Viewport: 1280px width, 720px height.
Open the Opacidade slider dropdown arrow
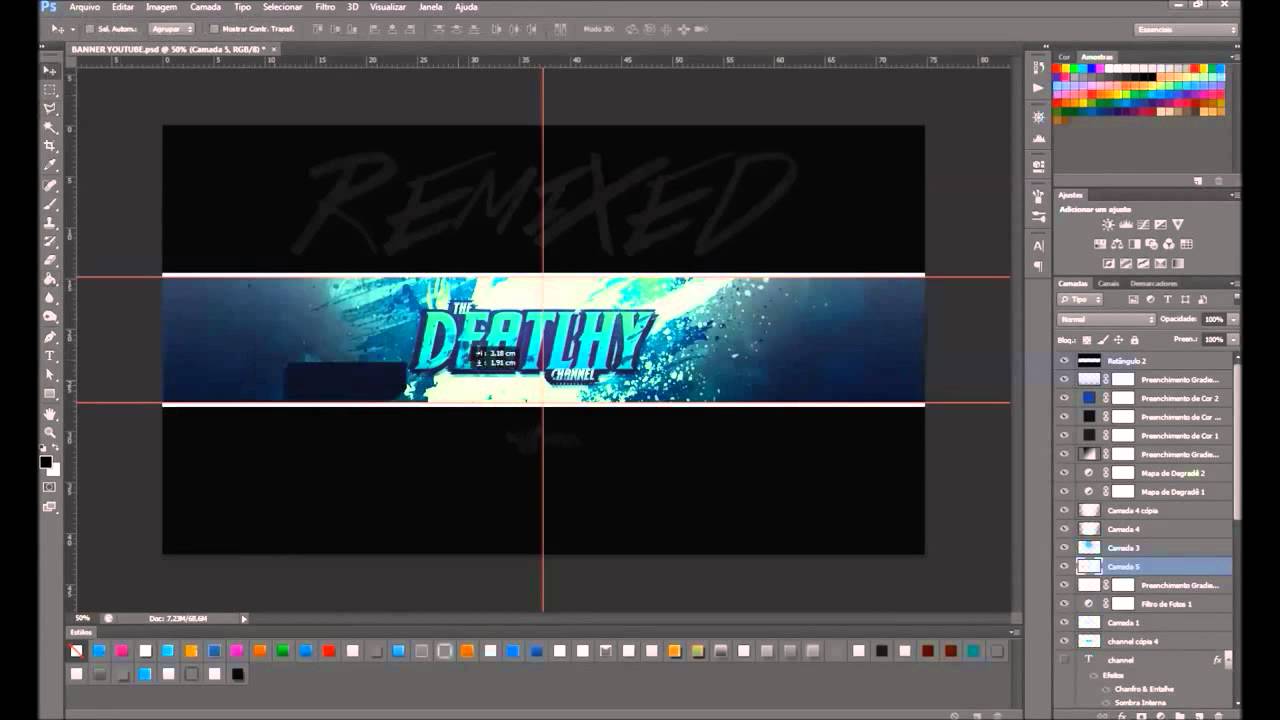[x=1234, y=319]
